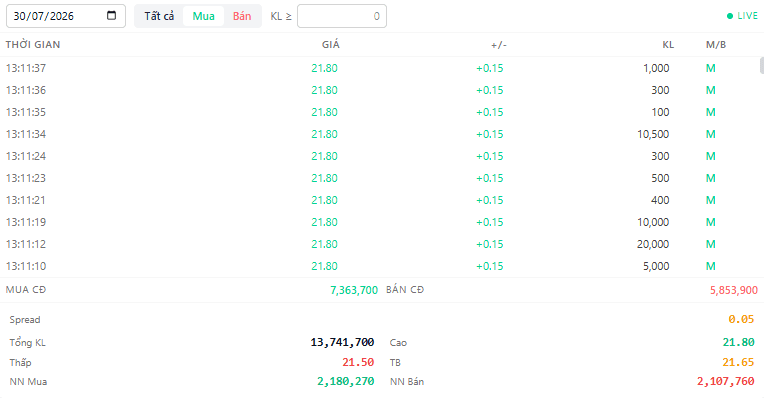Click the green LIVE status indicator
This screenshot has width=764, height=398.
click(x=742, y=16)
